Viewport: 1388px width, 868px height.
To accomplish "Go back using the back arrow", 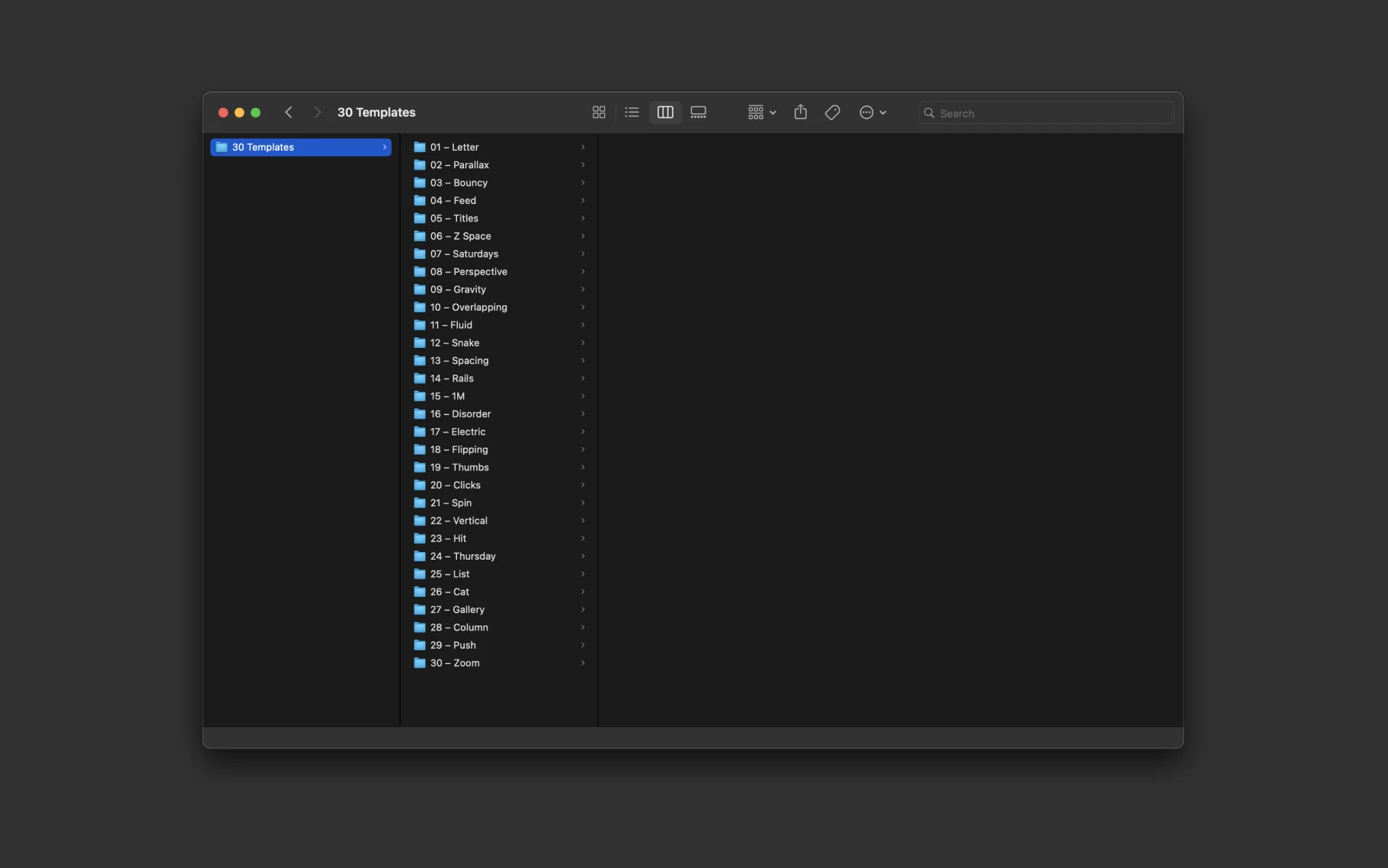I will [x=289, y=113].
